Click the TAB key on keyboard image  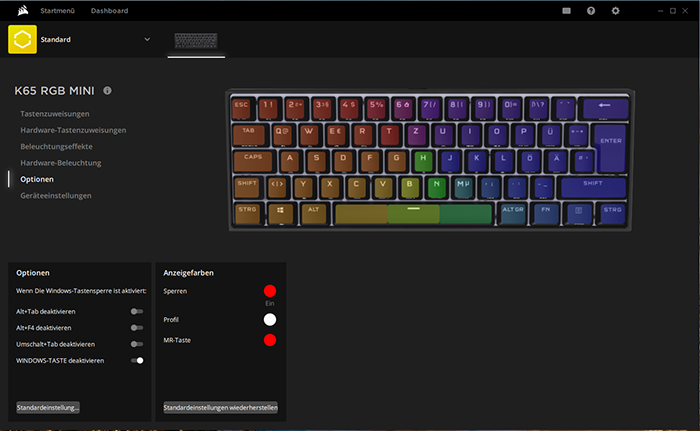249,134
